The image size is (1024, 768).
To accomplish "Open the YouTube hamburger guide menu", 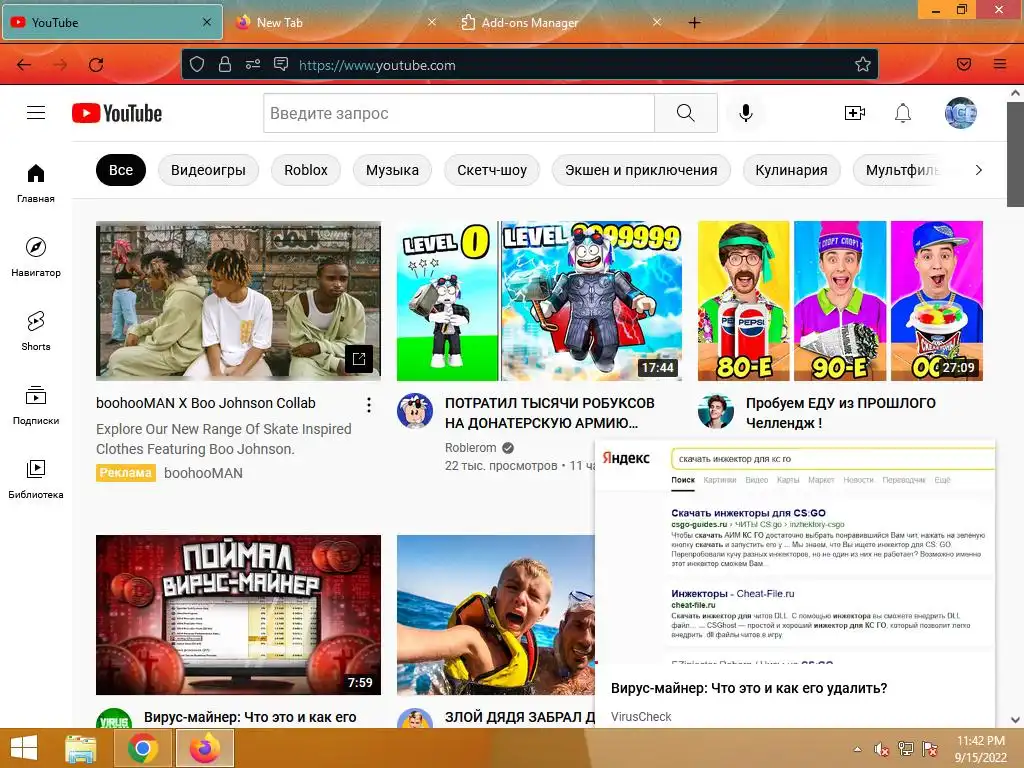I will (36, 113).
